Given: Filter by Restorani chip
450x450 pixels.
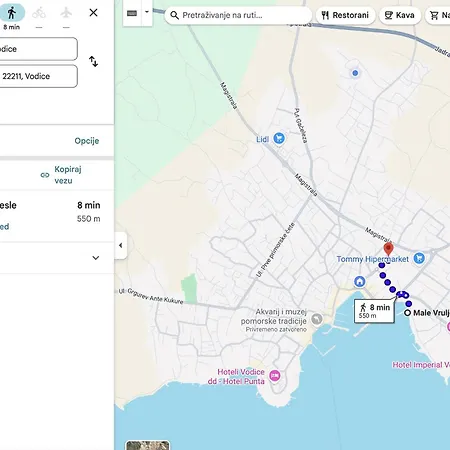Looking at the screenshot, I should [x=345, y=15].
